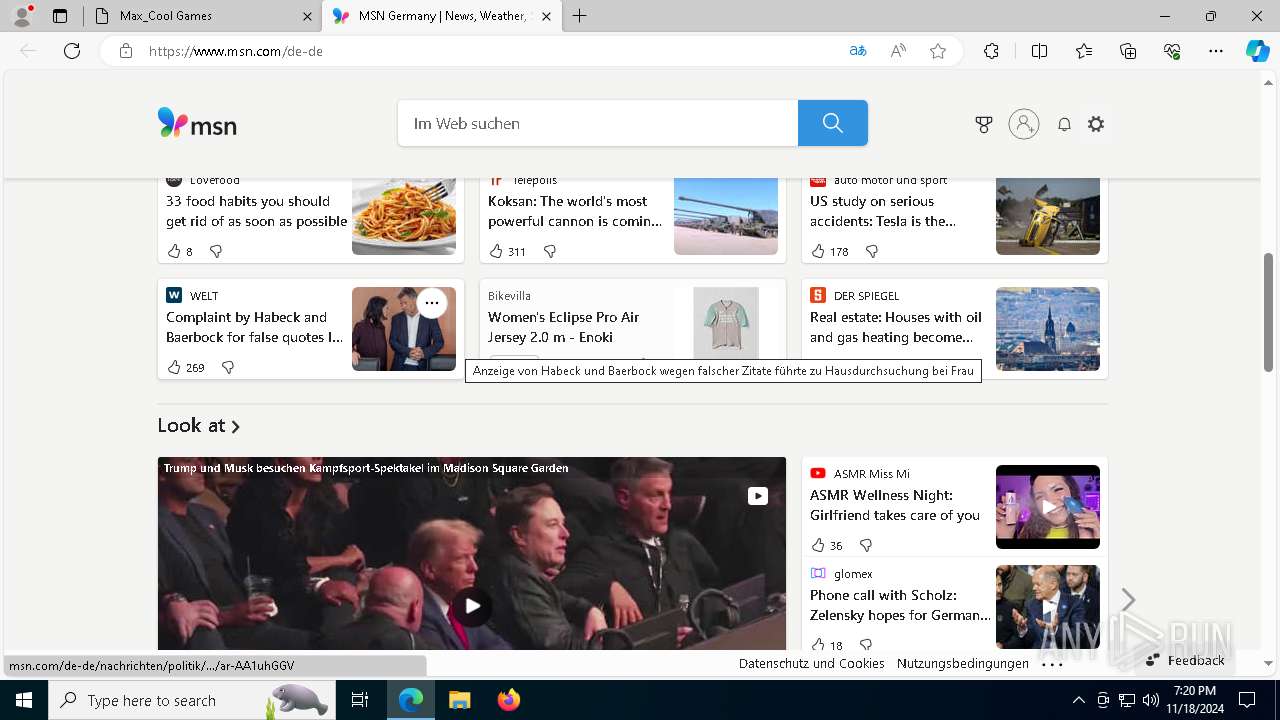Dislike the Habeck and Baerbock article
Screen dimensions: 1280x720
pos(228,367)
